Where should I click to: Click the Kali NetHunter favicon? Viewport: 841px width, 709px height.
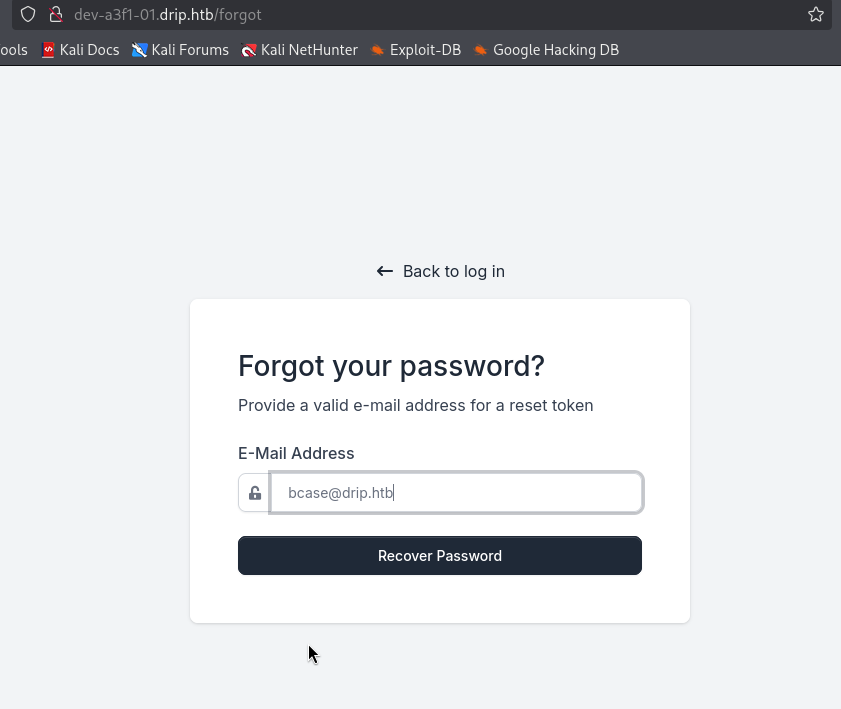(249, 50)
